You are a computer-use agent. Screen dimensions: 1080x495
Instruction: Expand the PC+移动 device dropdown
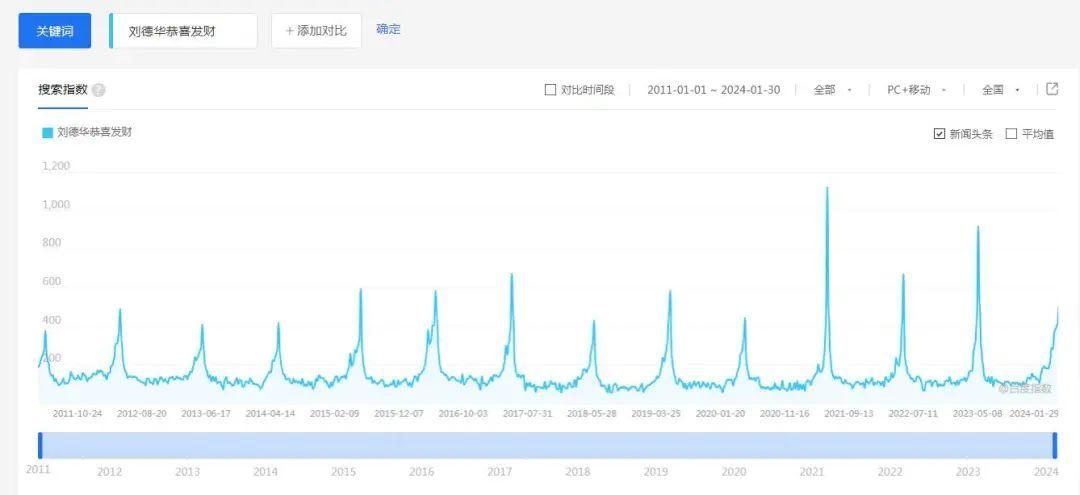916,90
